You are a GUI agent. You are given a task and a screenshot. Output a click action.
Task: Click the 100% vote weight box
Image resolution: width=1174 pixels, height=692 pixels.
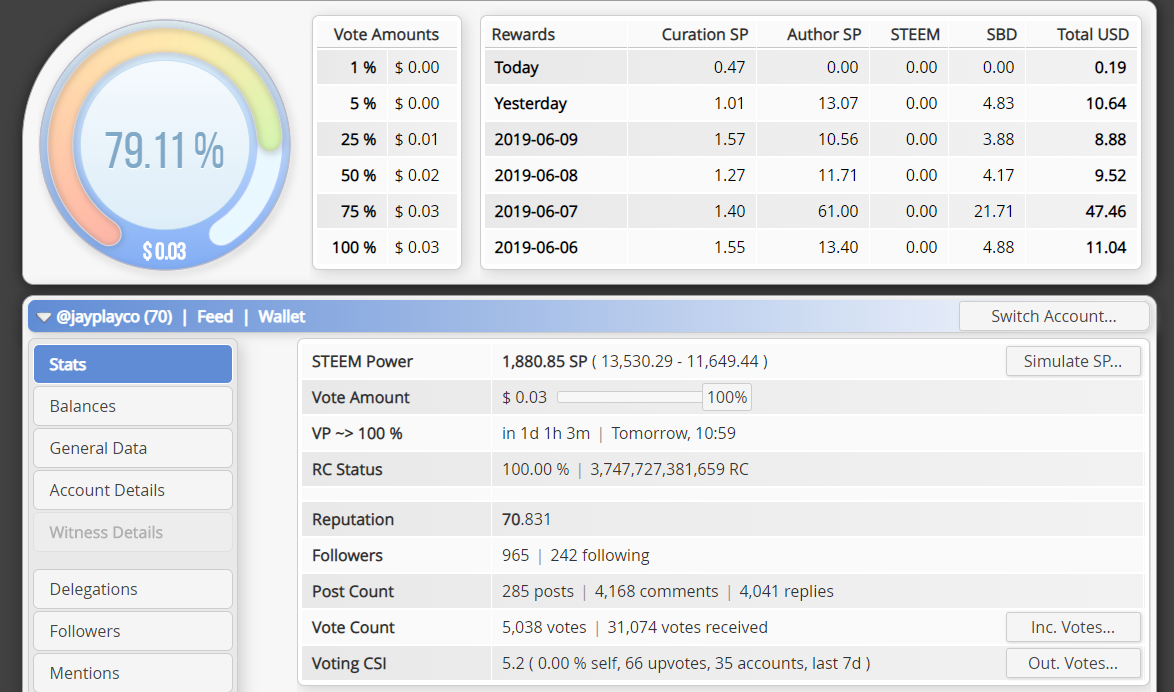pyautogui.click(x=727, y=397)
